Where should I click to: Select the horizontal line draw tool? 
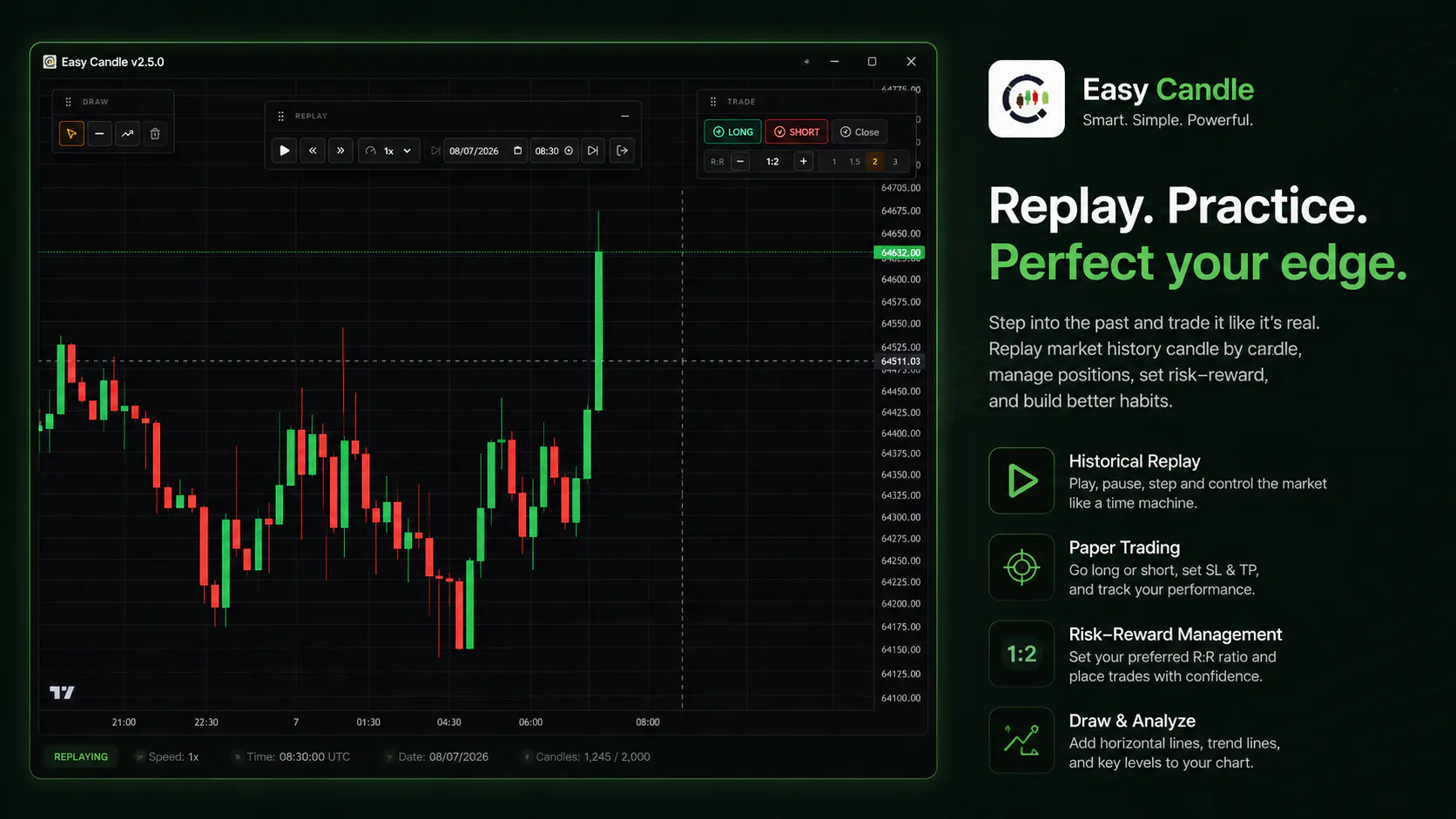[99, 134]
